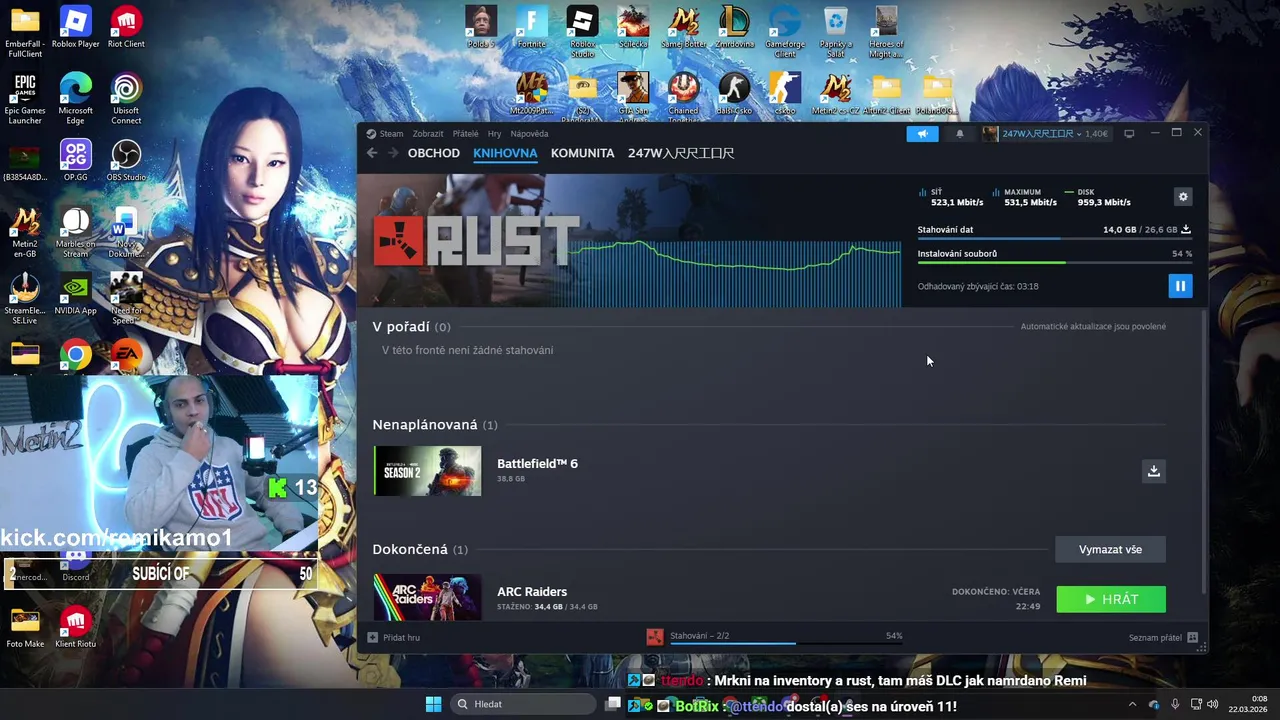Open NVIDIA App desktop icon
Viewport: 1280px width, 720px height.
(75, 296)
